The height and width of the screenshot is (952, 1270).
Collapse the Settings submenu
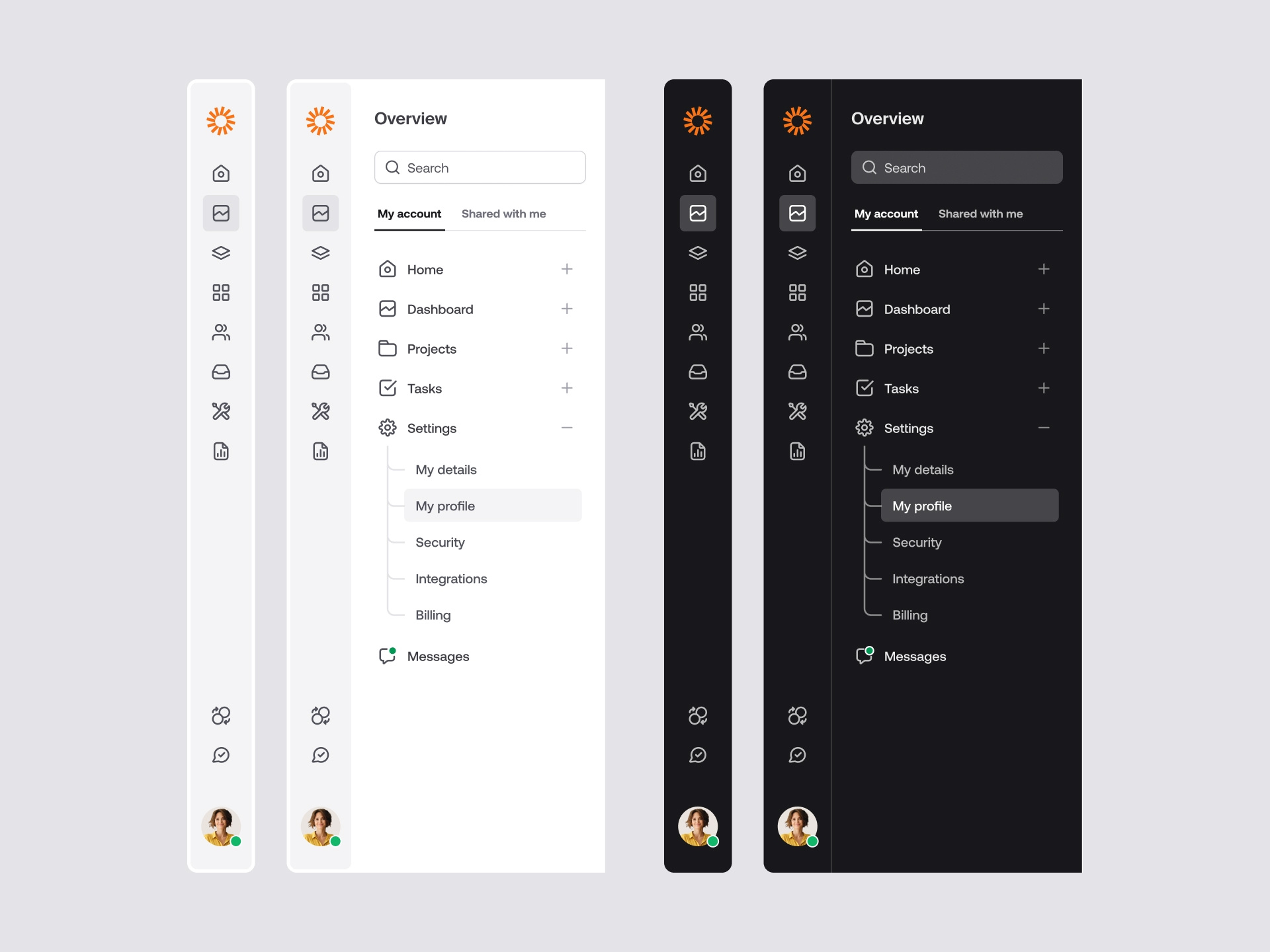[x=566, y=427]
